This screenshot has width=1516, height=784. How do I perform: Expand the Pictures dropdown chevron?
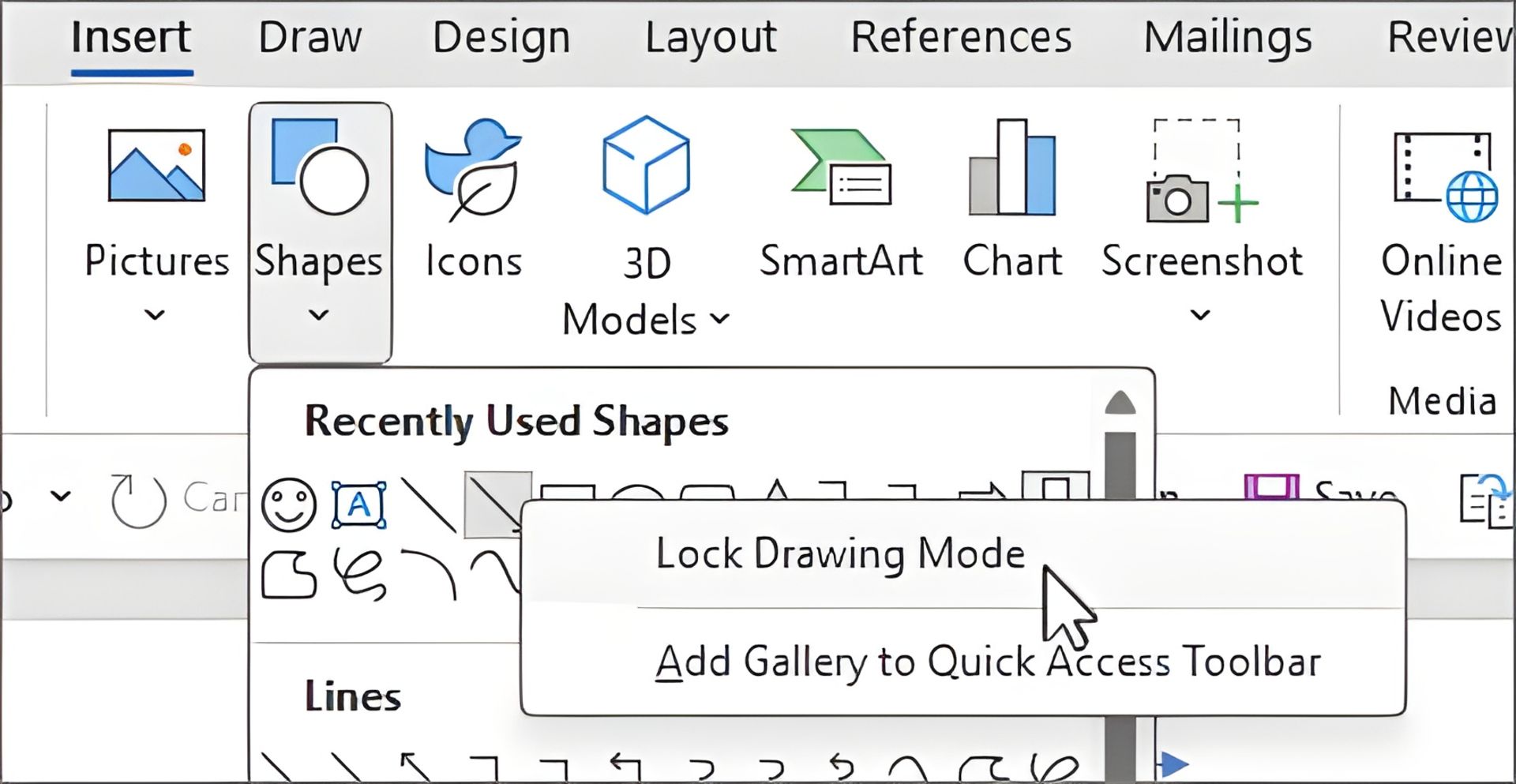click(155, 315)
